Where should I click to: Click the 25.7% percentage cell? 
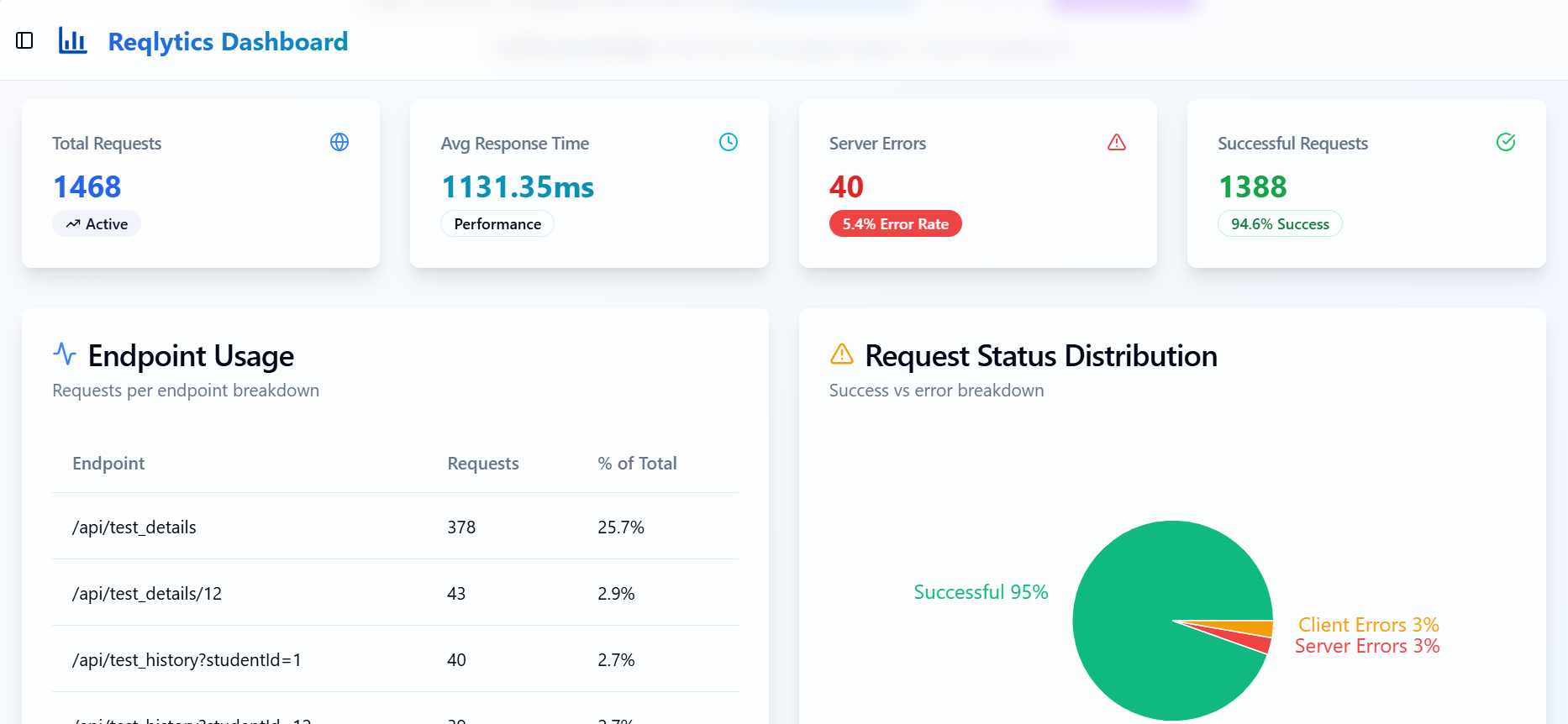621,527
